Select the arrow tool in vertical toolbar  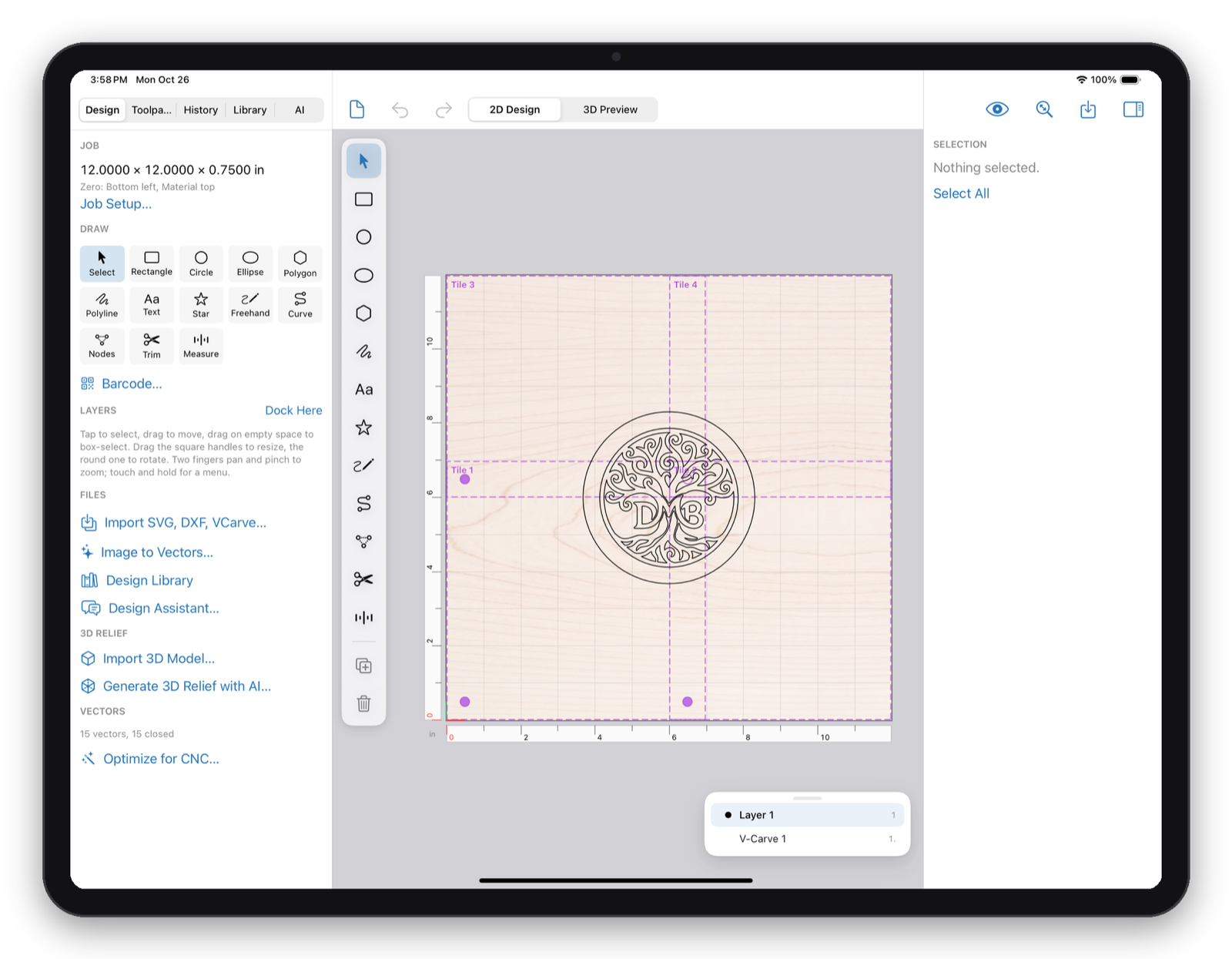(363, 161)
